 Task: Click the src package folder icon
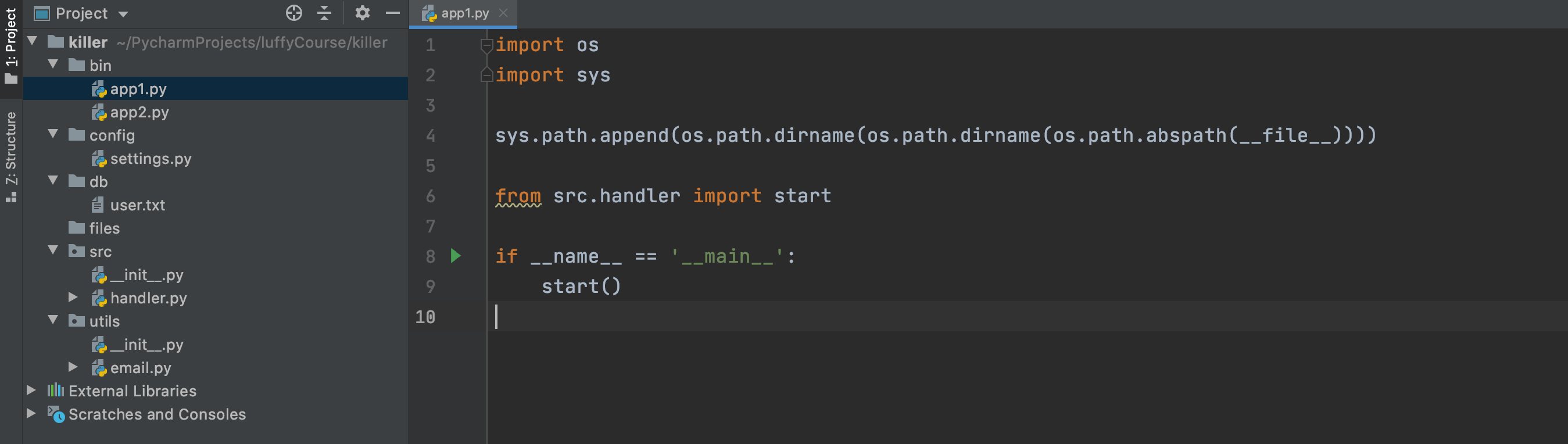click(x=77, y=251)
